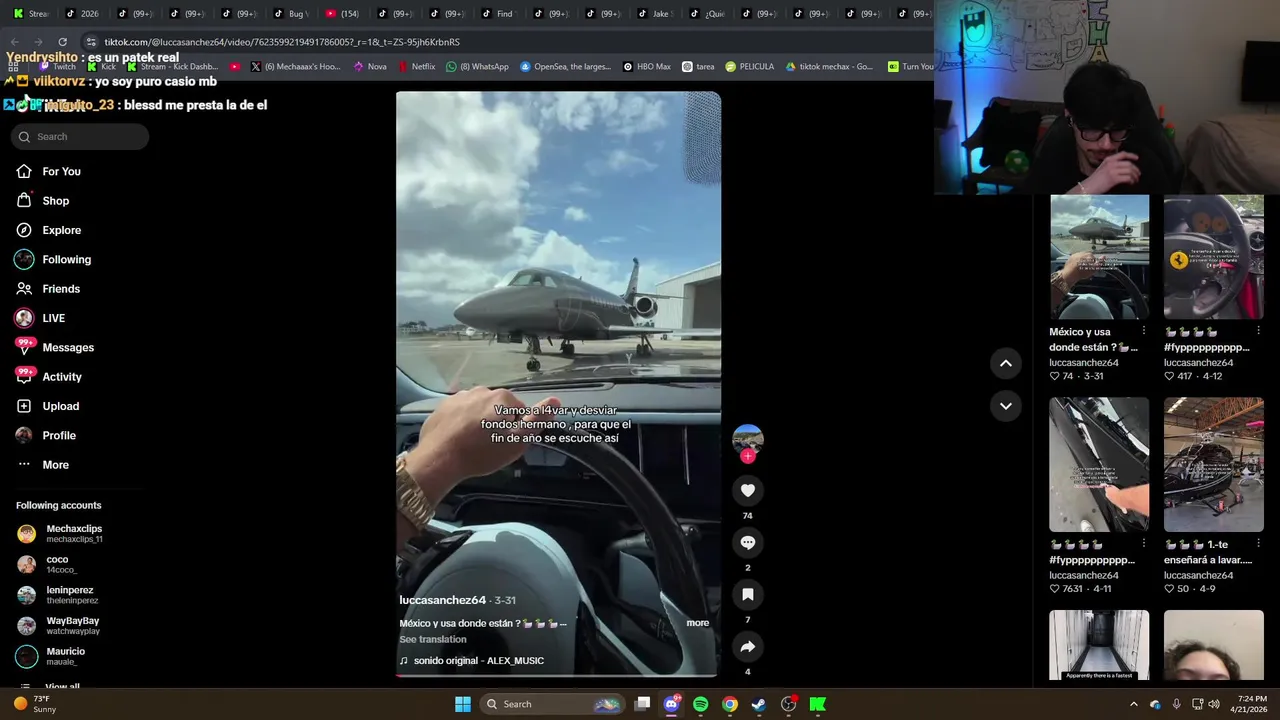Open Steam from the taskbar
This screenshot has width=1280, height=720.
759,704
